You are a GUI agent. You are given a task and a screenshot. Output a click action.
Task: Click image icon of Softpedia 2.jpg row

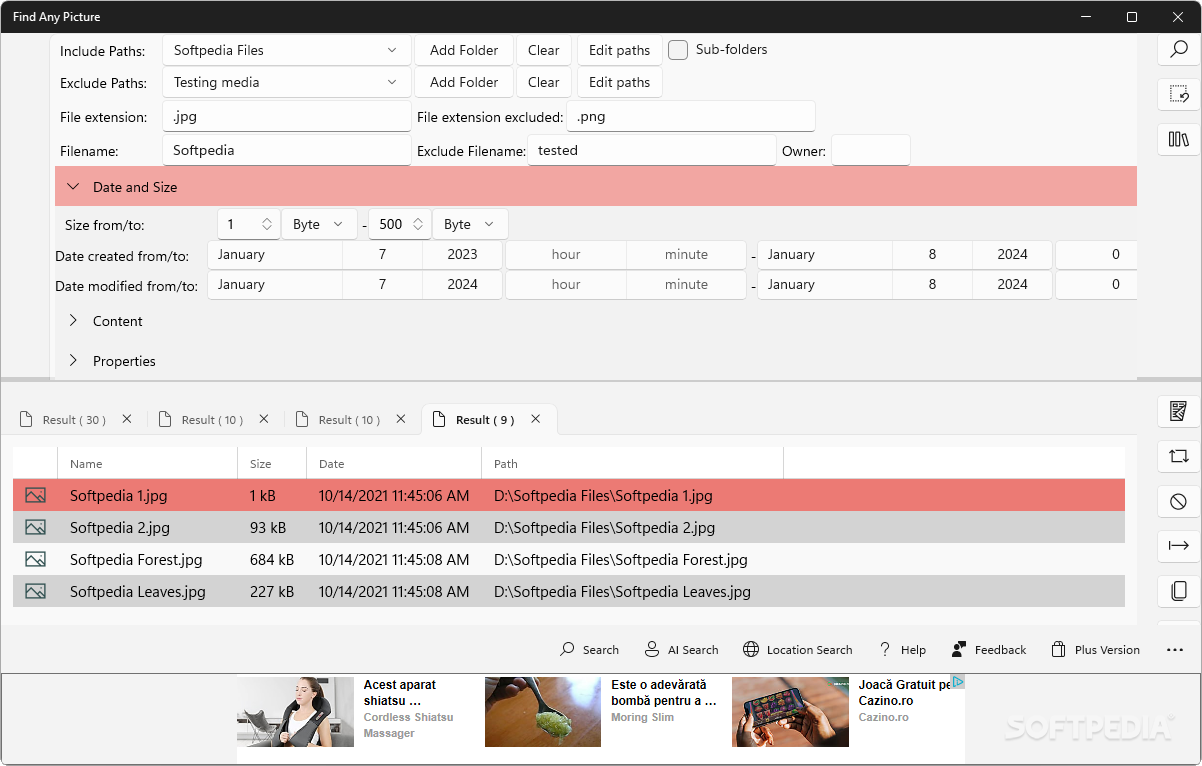[x=35, y=527]
